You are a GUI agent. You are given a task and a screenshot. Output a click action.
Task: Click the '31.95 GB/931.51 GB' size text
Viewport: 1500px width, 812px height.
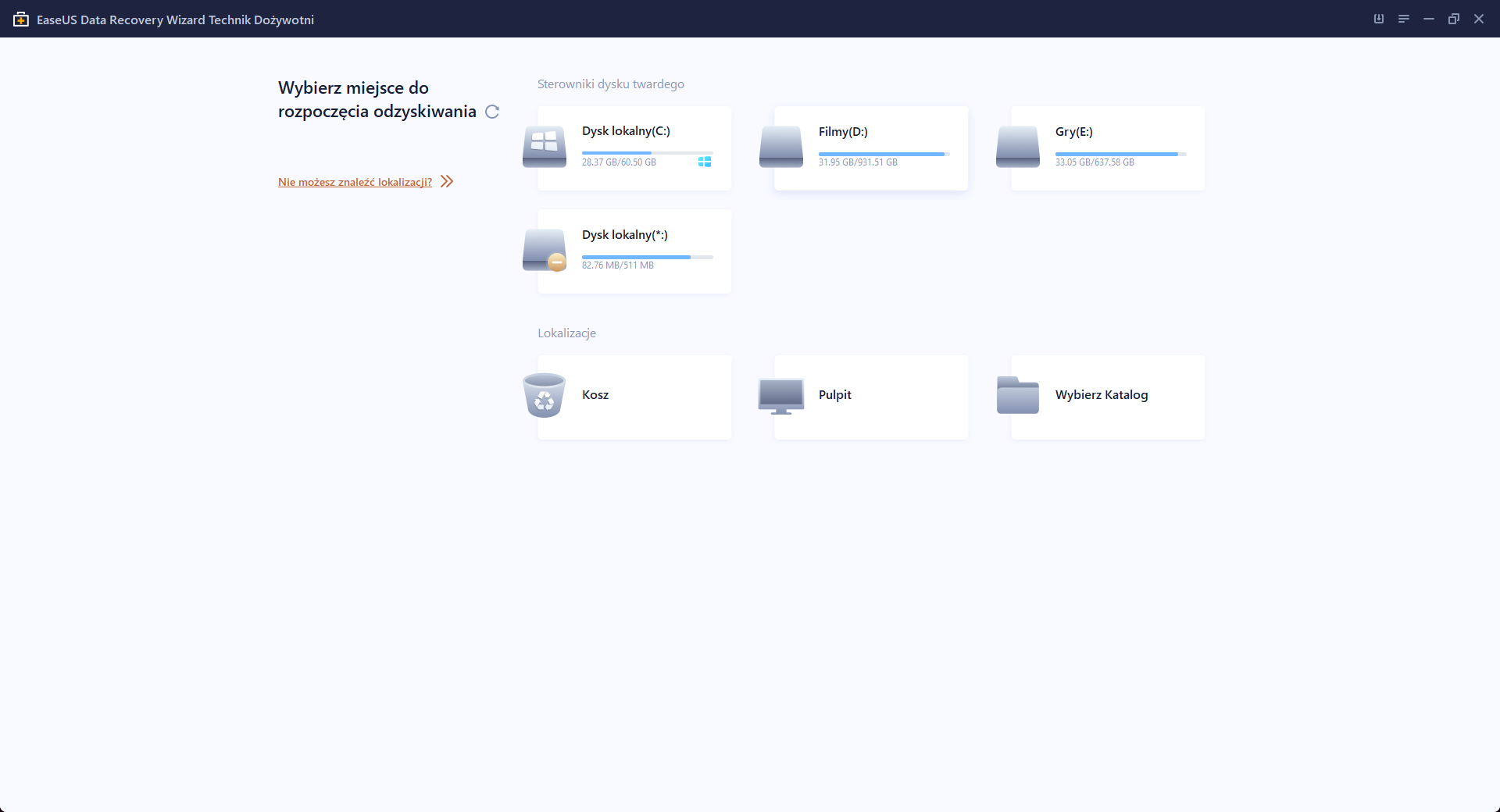click(x=858, y=162)
